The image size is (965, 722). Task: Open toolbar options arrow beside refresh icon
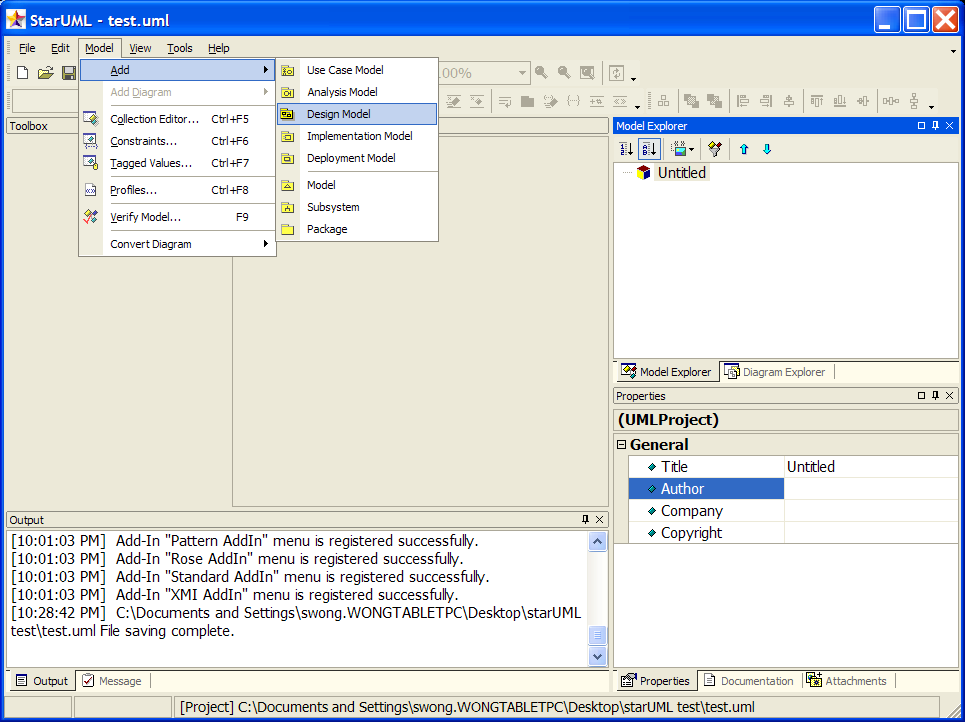pyautogui.click(x=633, y=79)
